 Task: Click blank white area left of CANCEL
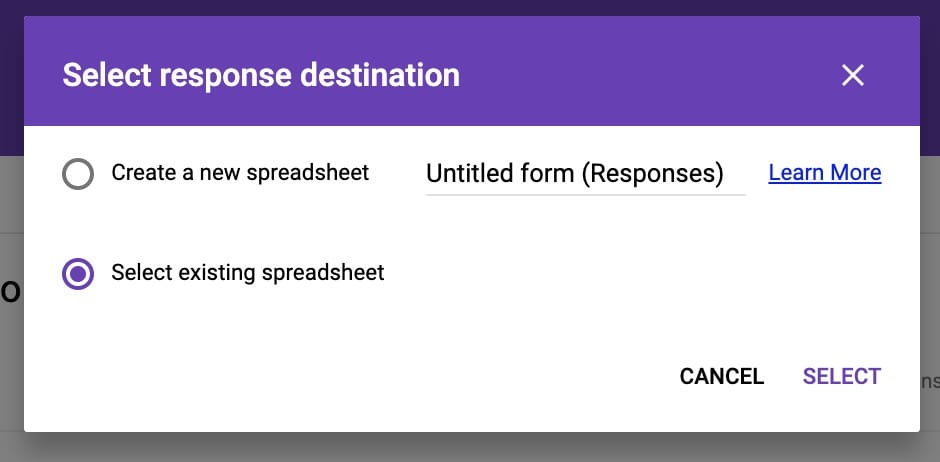point(400,377)
